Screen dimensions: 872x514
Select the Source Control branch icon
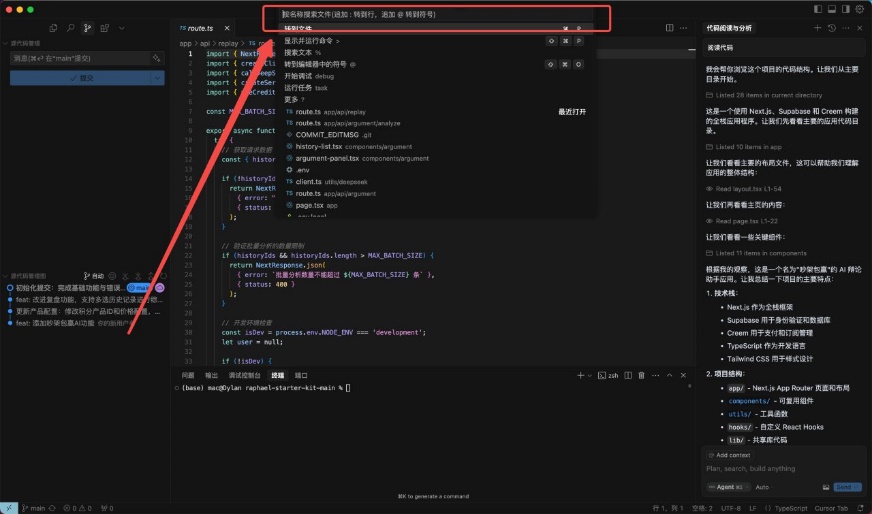click(x=89, y=28)
